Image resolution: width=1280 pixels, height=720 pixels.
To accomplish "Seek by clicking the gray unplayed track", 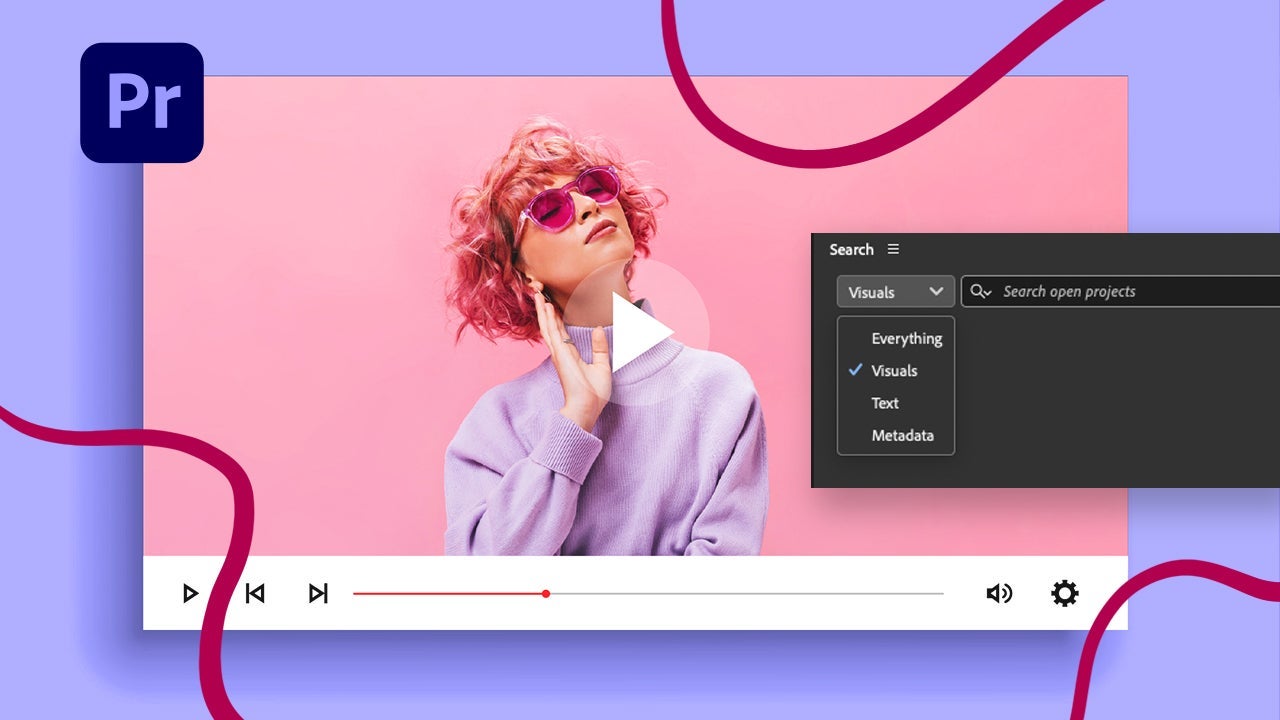I will 745,594.
